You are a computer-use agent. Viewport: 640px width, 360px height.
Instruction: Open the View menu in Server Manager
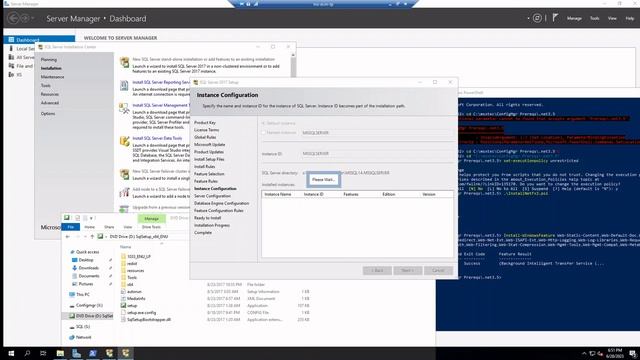tap(612, 18)
